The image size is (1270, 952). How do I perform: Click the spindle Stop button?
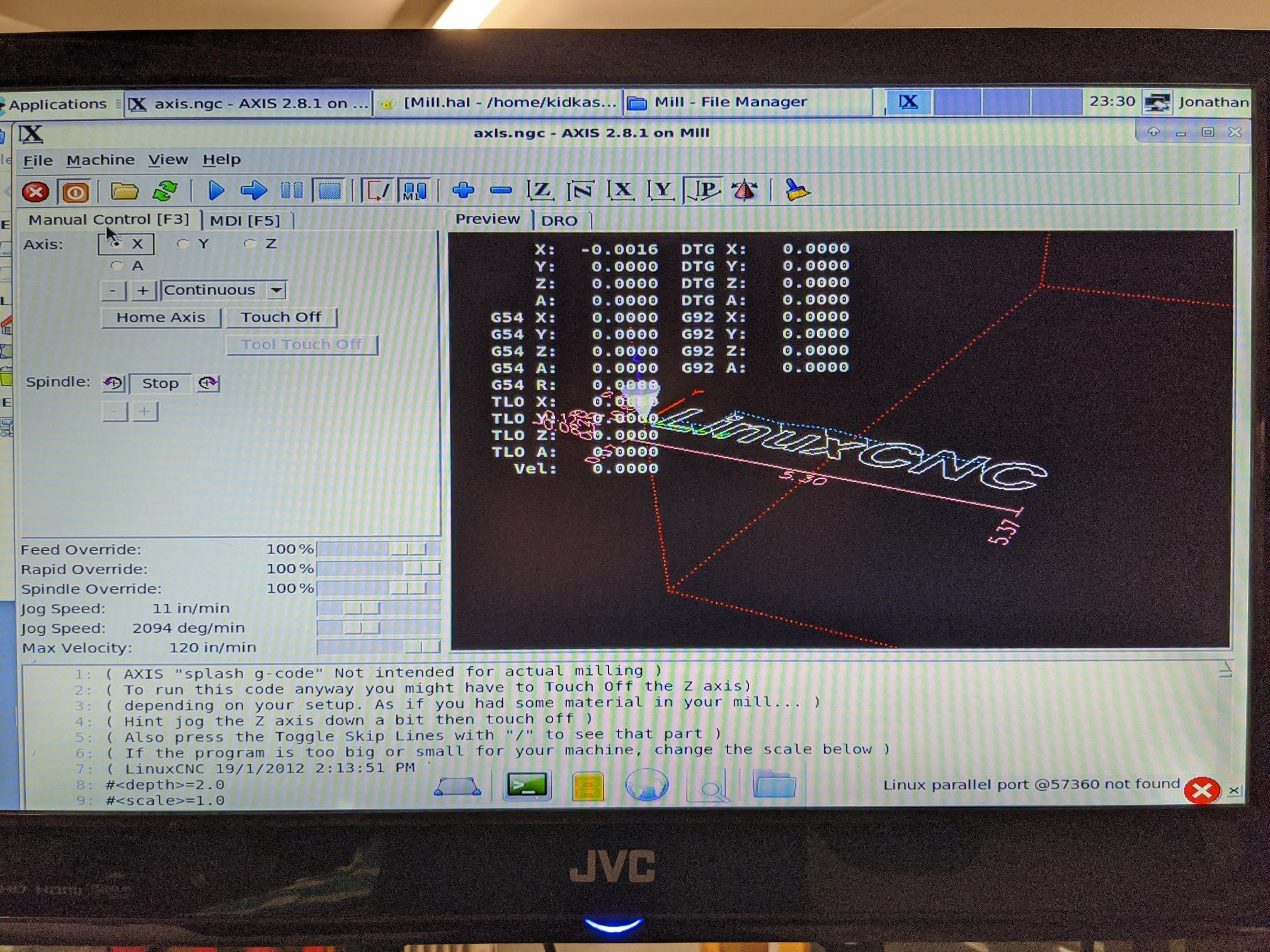(160, 383)
